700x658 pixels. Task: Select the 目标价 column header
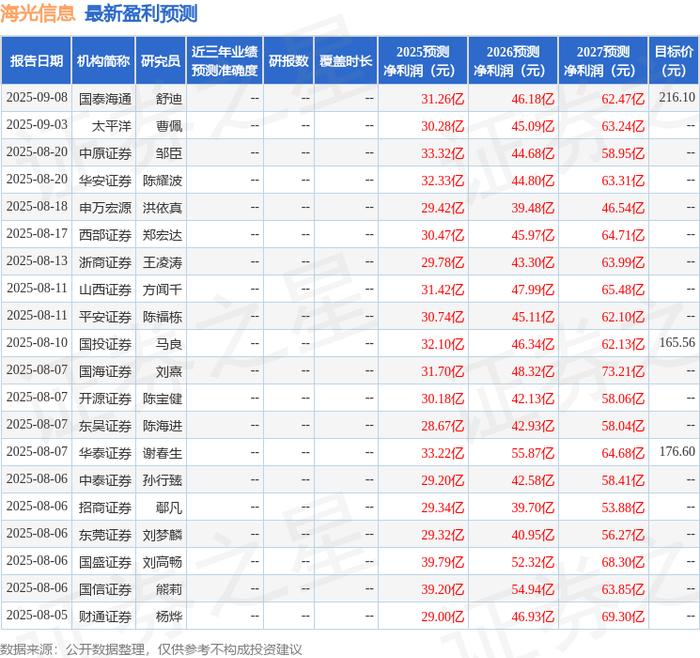[674, 61]
